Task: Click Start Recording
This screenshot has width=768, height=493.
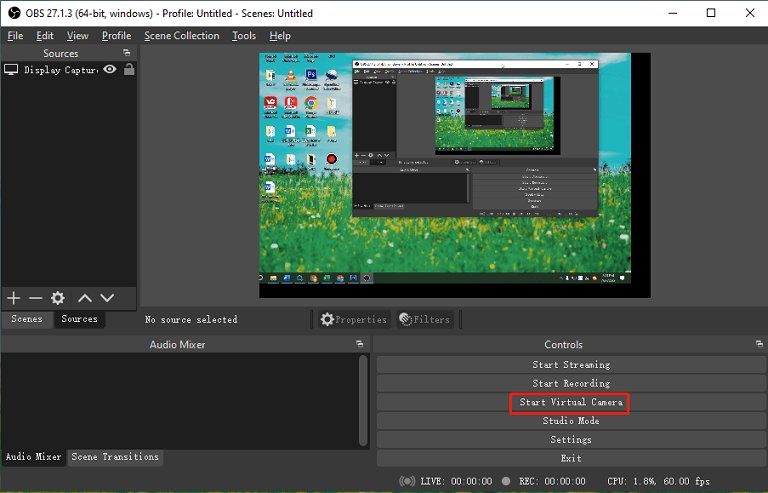Action: [x=571, y=383]
